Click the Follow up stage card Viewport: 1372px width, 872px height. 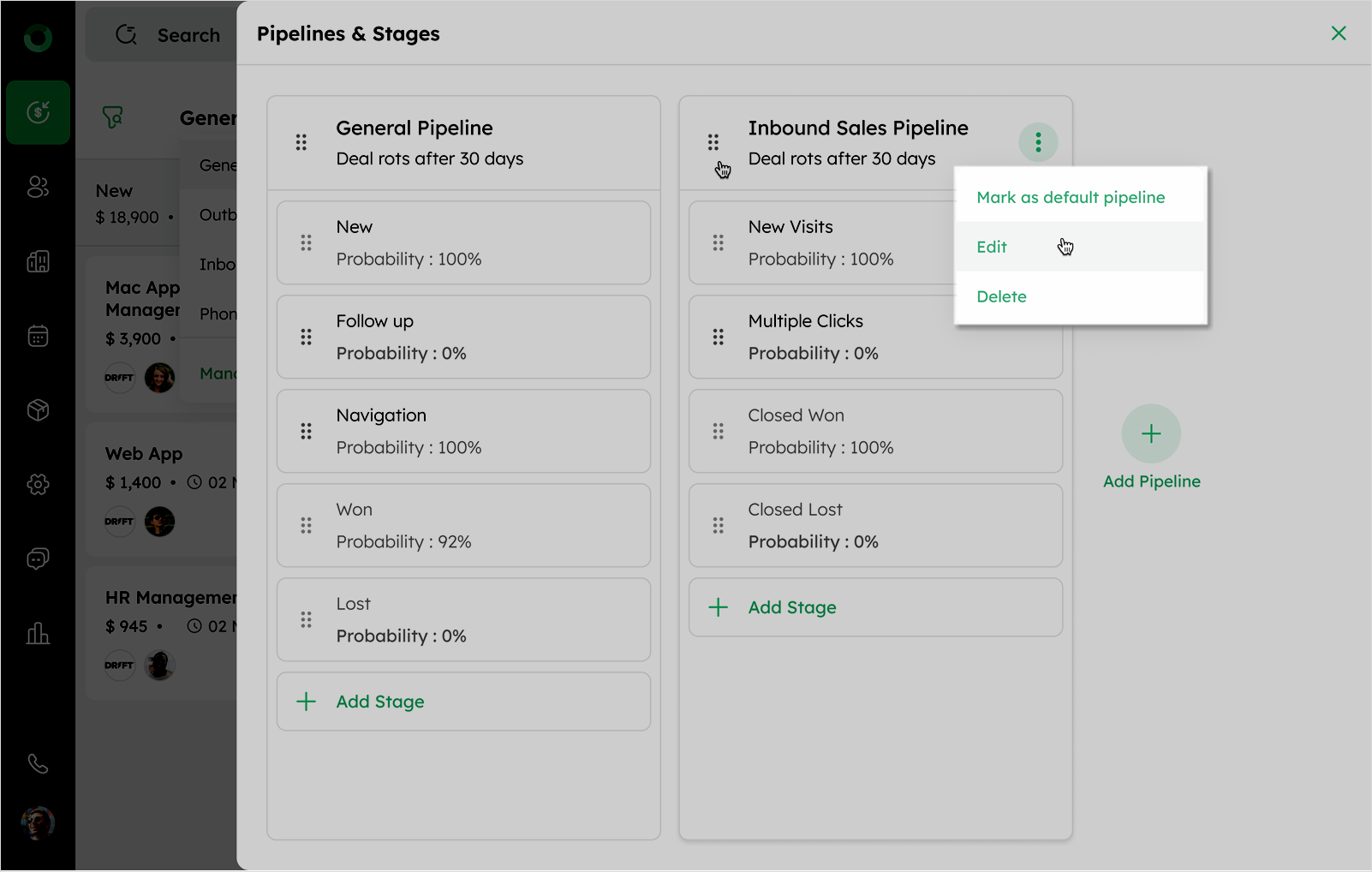[x=463, y=337]
